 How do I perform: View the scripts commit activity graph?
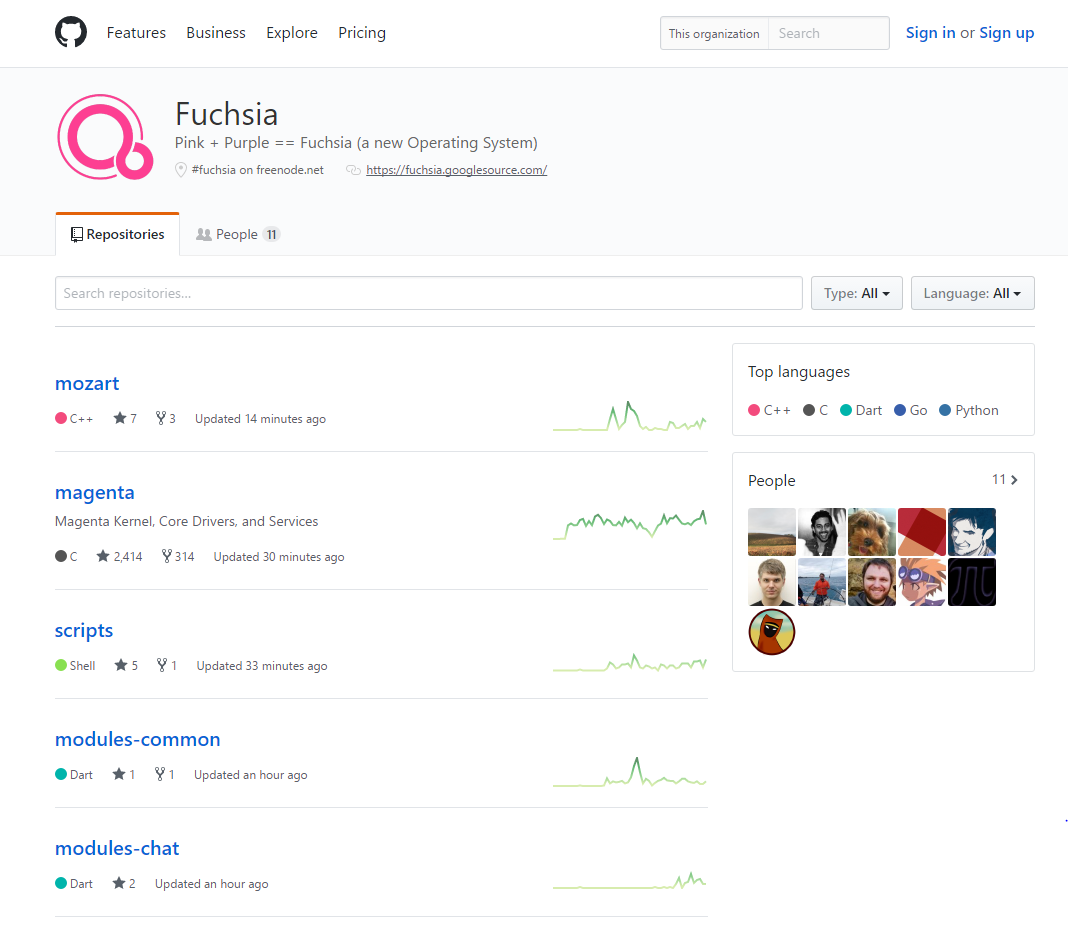coord(629,662)
